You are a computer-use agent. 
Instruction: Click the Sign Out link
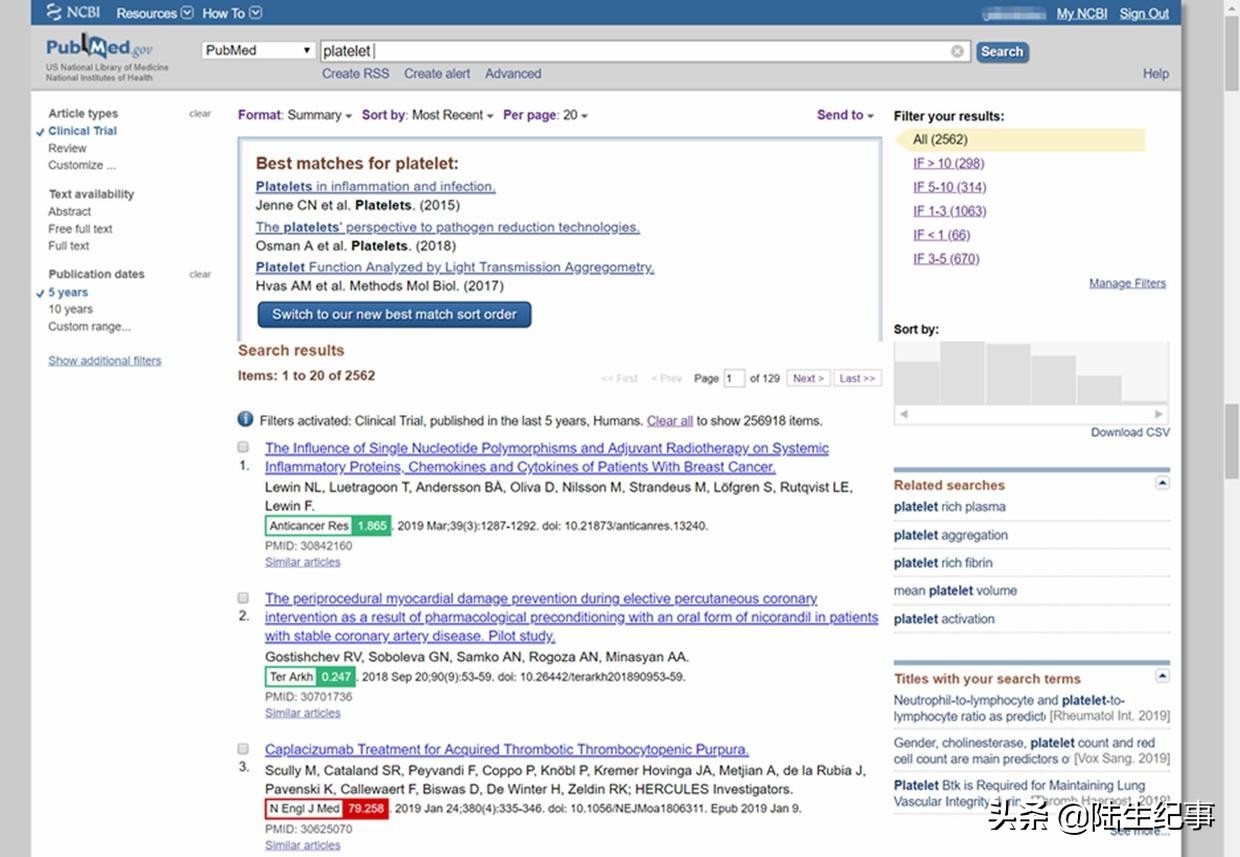(x=1144, y=13)
